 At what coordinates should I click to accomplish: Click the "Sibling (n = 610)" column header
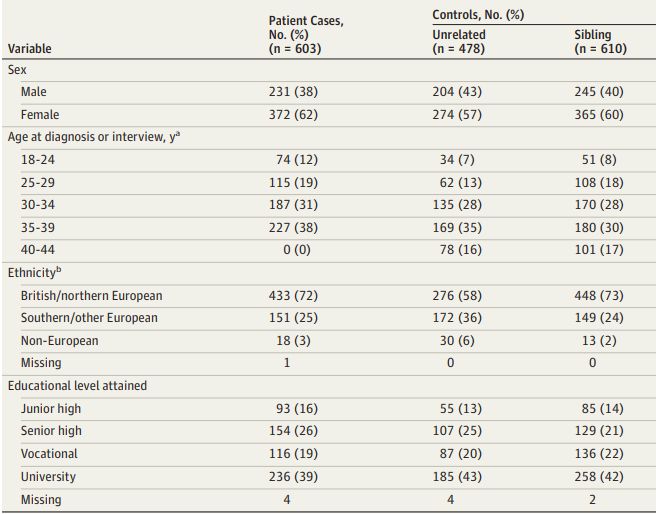coord(596,41)
